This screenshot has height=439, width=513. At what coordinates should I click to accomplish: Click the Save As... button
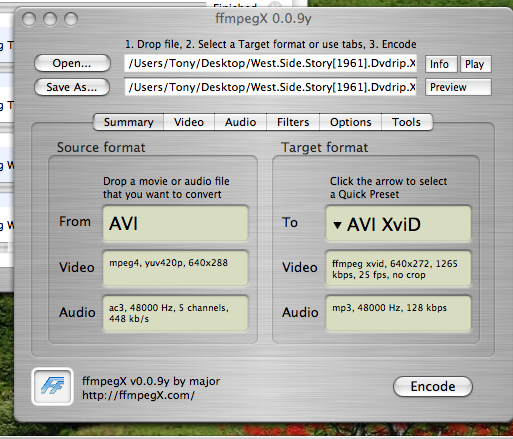[72, 87]
